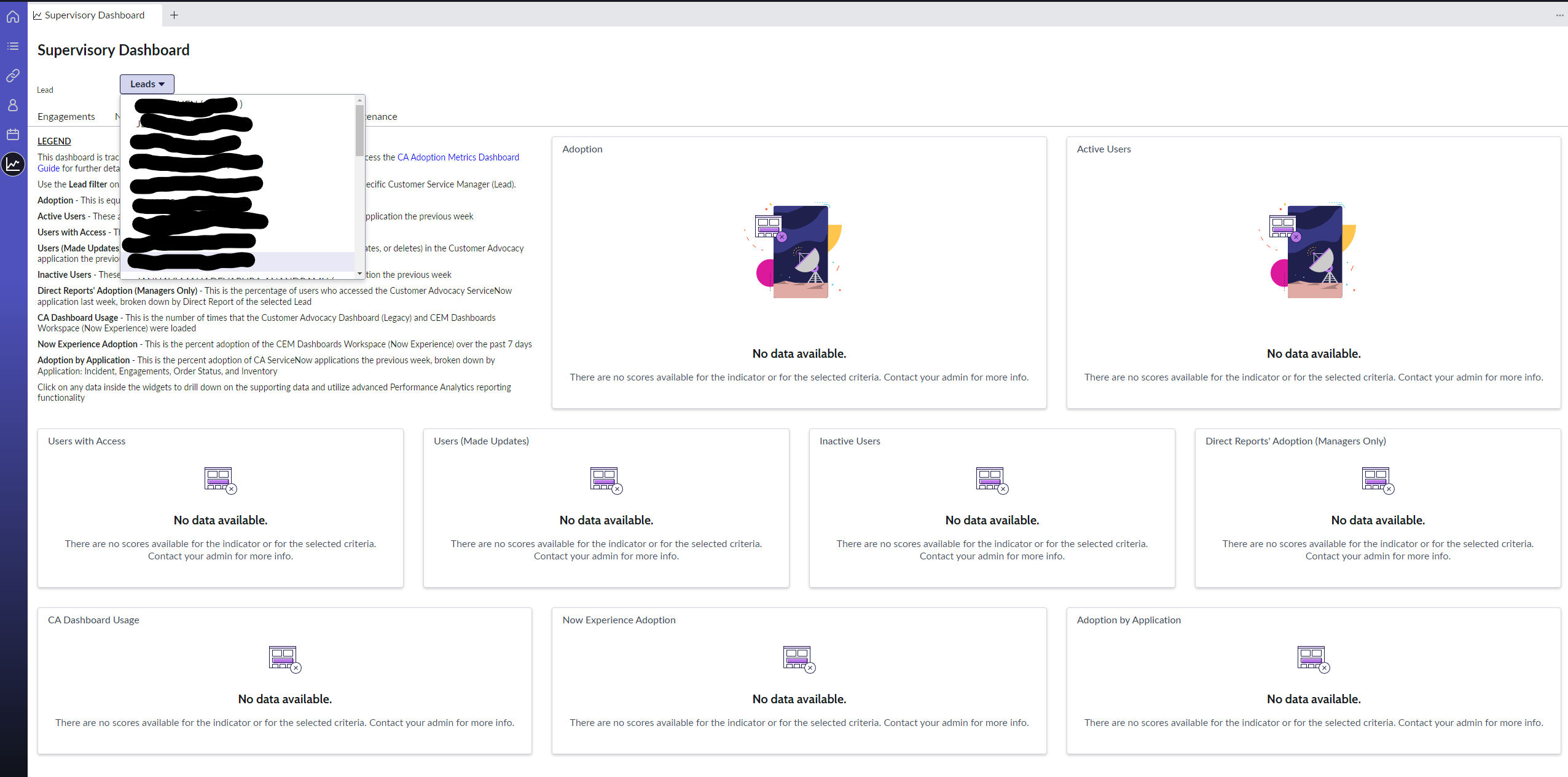Open the three-dot more options menu
Screen dimensions: 1568x777
[x=1559, y=15]
